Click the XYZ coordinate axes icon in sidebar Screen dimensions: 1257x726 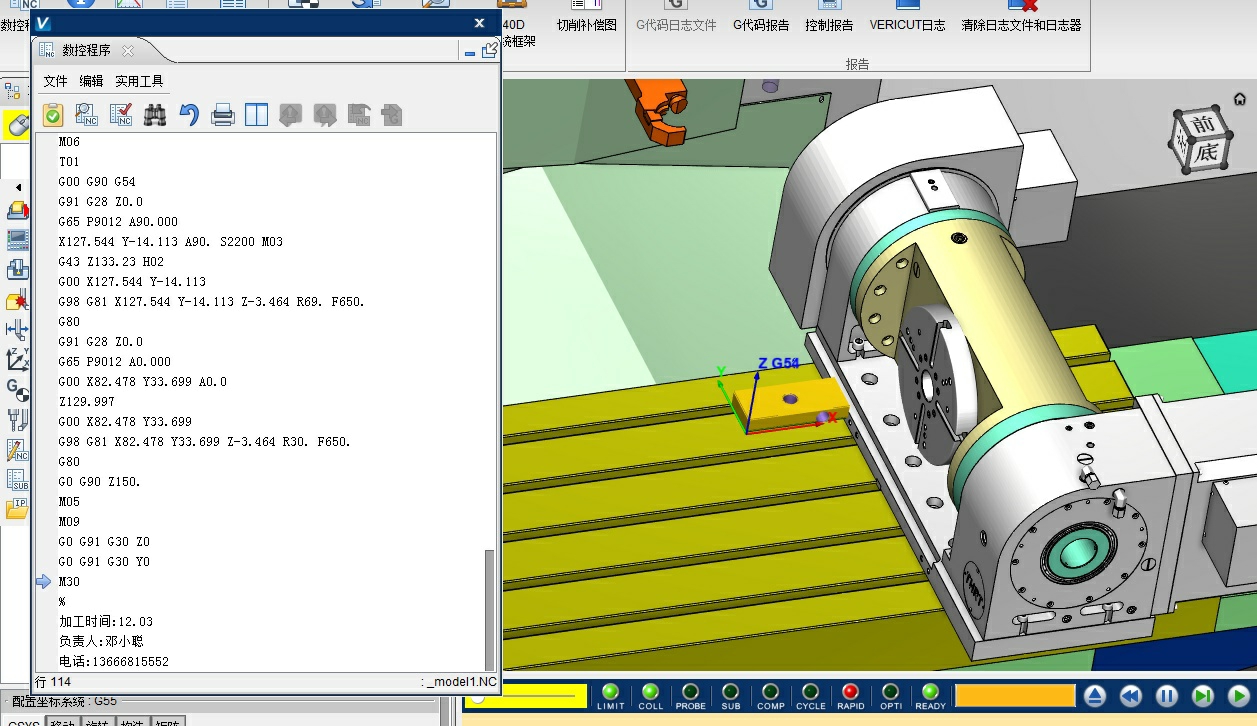(17, 359)
